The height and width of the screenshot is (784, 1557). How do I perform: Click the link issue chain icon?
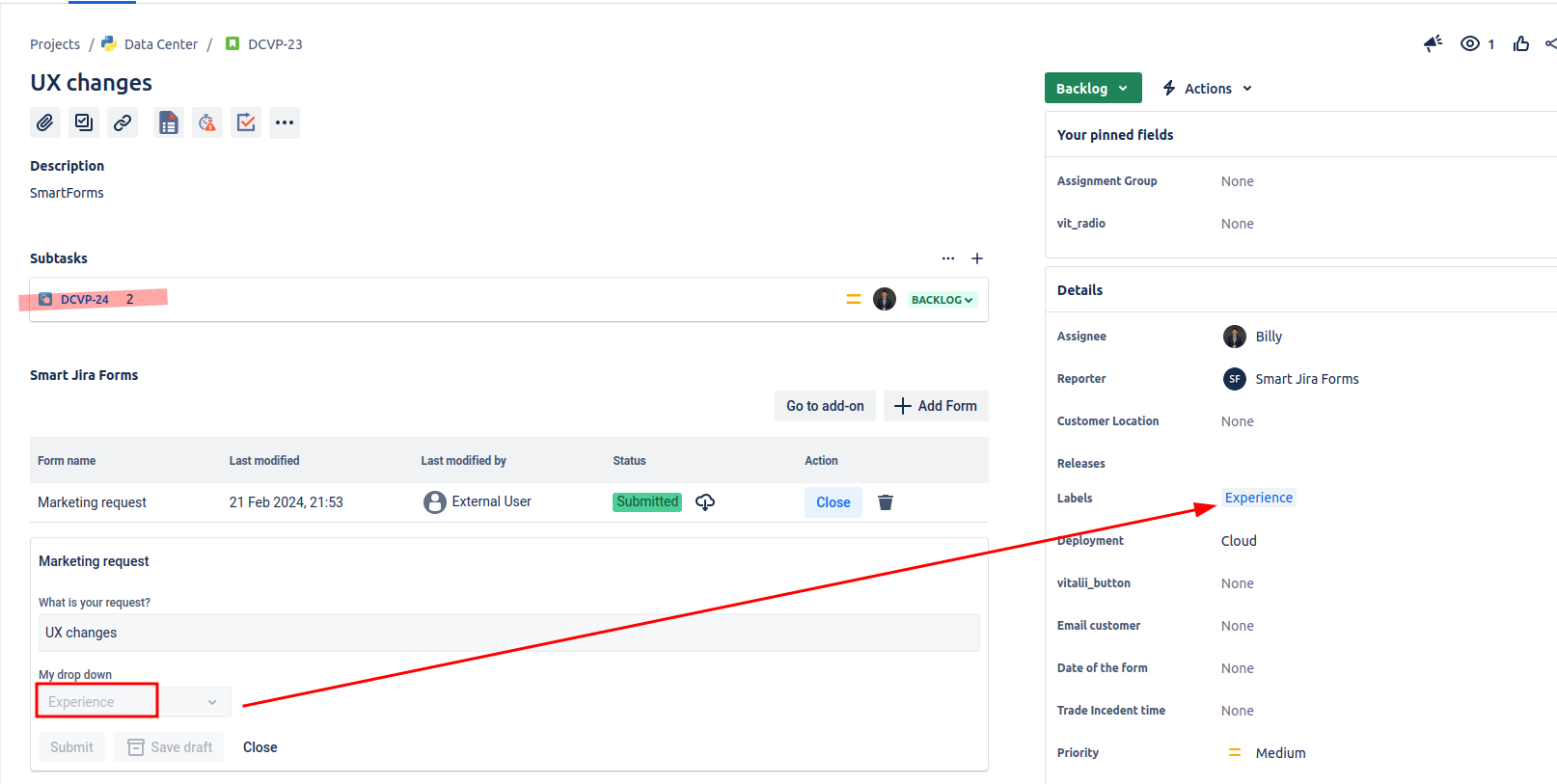click(123, 122)
